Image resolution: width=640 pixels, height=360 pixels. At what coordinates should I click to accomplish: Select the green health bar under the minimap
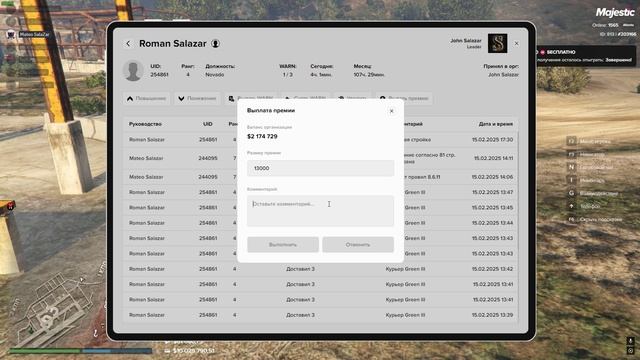pos(45,351)
